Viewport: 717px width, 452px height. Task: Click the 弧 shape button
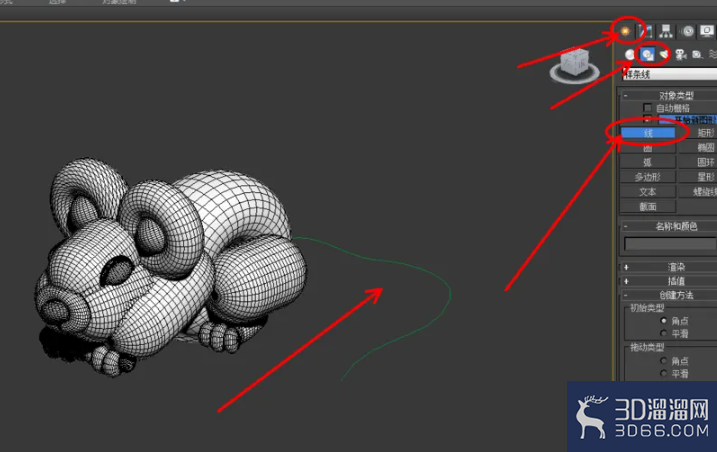[648, 162]
